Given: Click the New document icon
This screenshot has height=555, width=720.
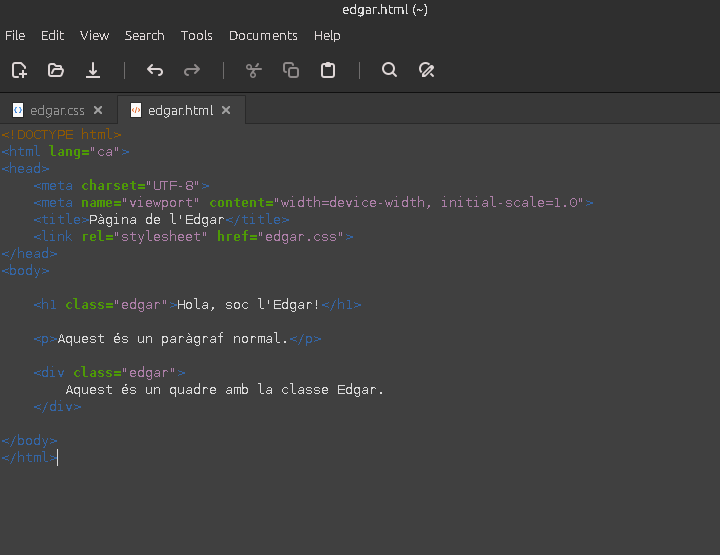Looking at the screenshot, I should click(x=19, y=70).
